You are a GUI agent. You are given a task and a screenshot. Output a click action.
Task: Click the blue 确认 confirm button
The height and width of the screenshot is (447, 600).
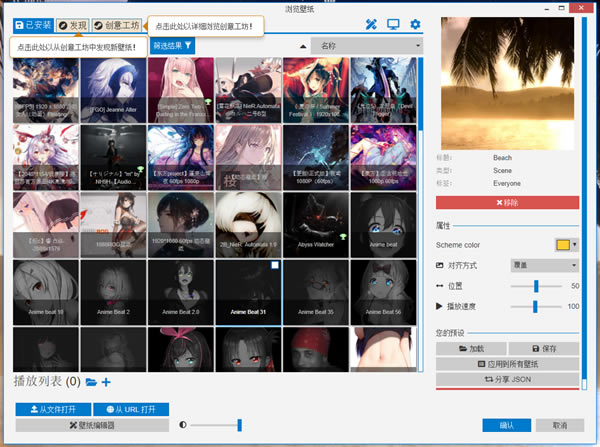507,425
